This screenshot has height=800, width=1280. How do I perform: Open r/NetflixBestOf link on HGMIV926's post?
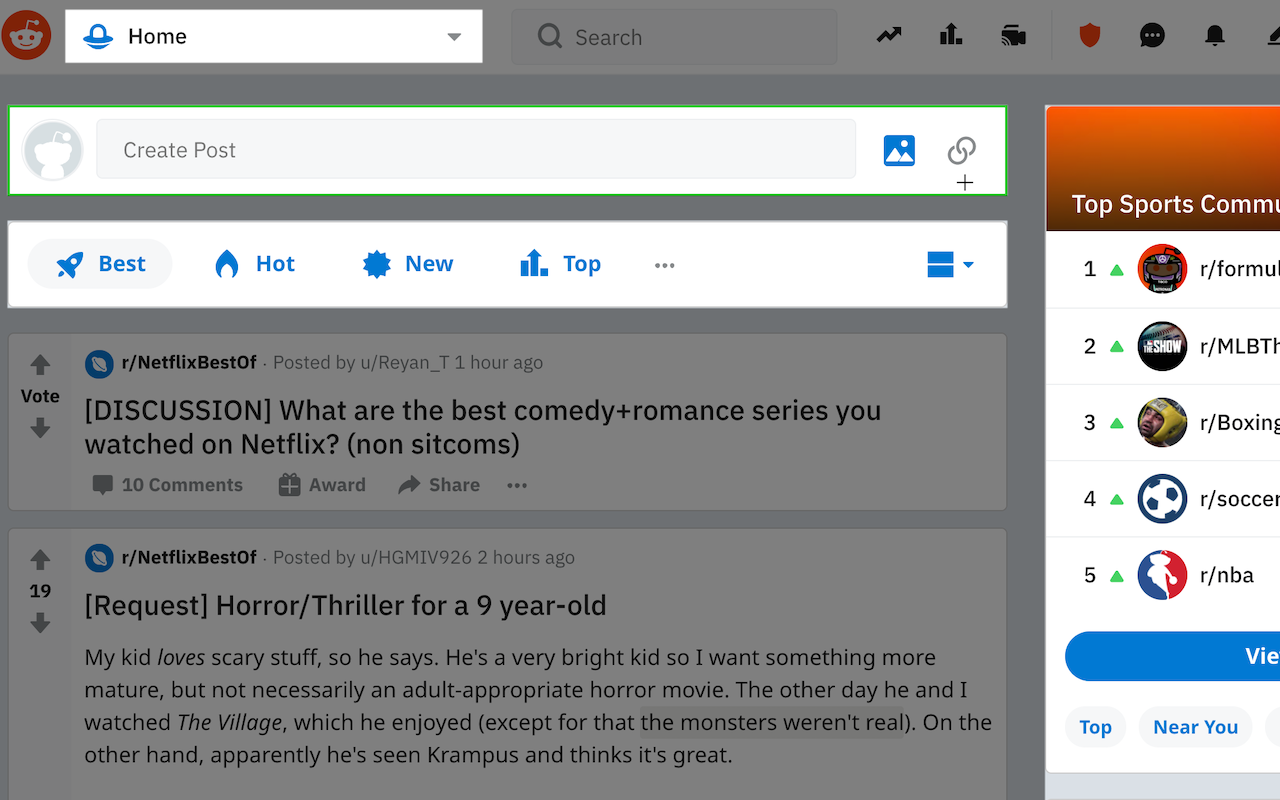[x=189, y=557]
